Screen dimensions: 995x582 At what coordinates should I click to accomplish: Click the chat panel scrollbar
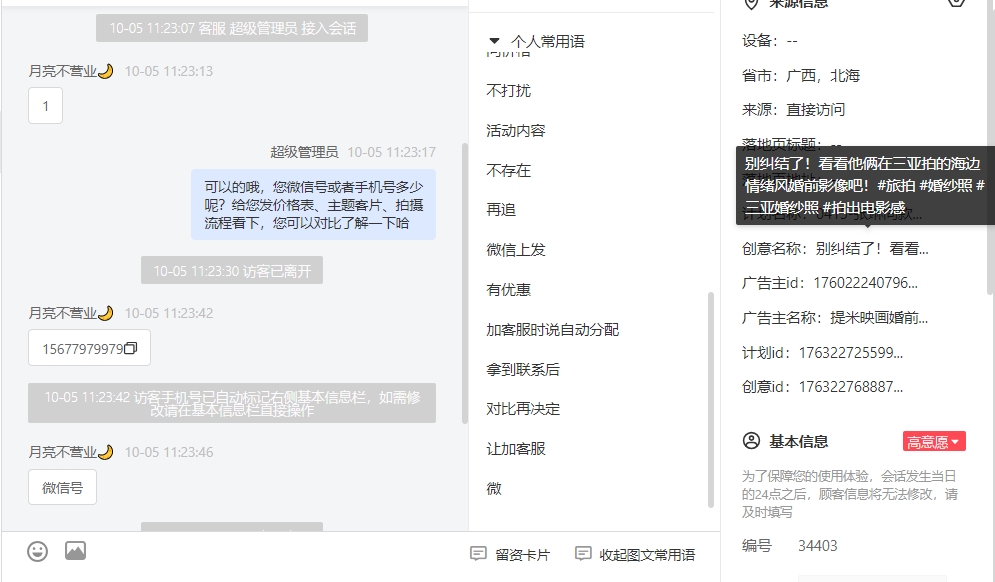coord(465,283)
